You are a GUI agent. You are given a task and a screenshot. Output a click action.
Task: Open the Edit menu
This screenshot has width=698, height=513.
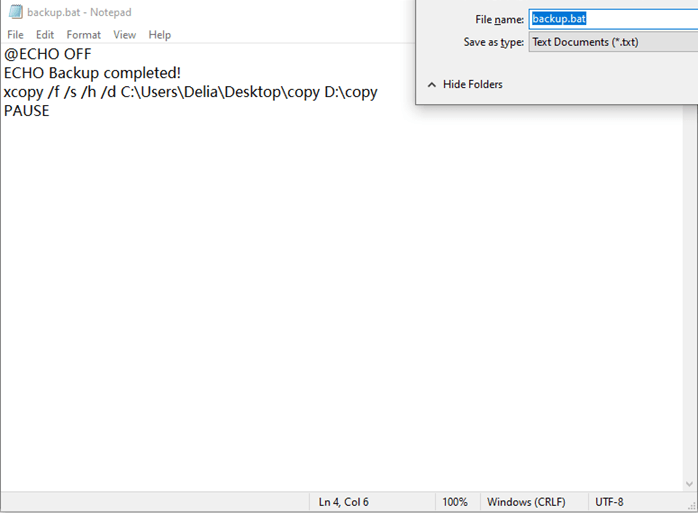[x=45, y=35]
